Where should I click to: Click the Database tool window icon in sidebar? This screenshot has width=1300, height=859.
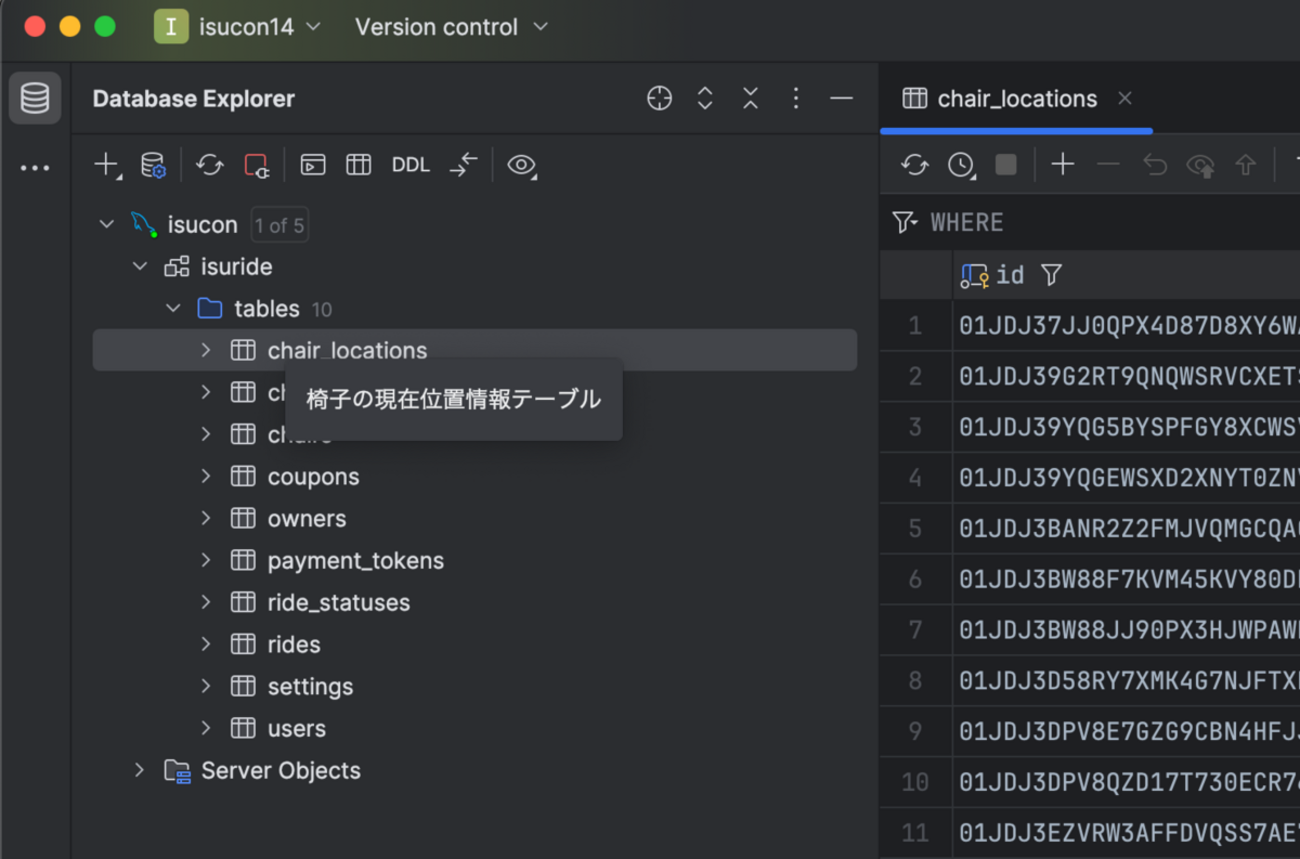tap(35, 98)
